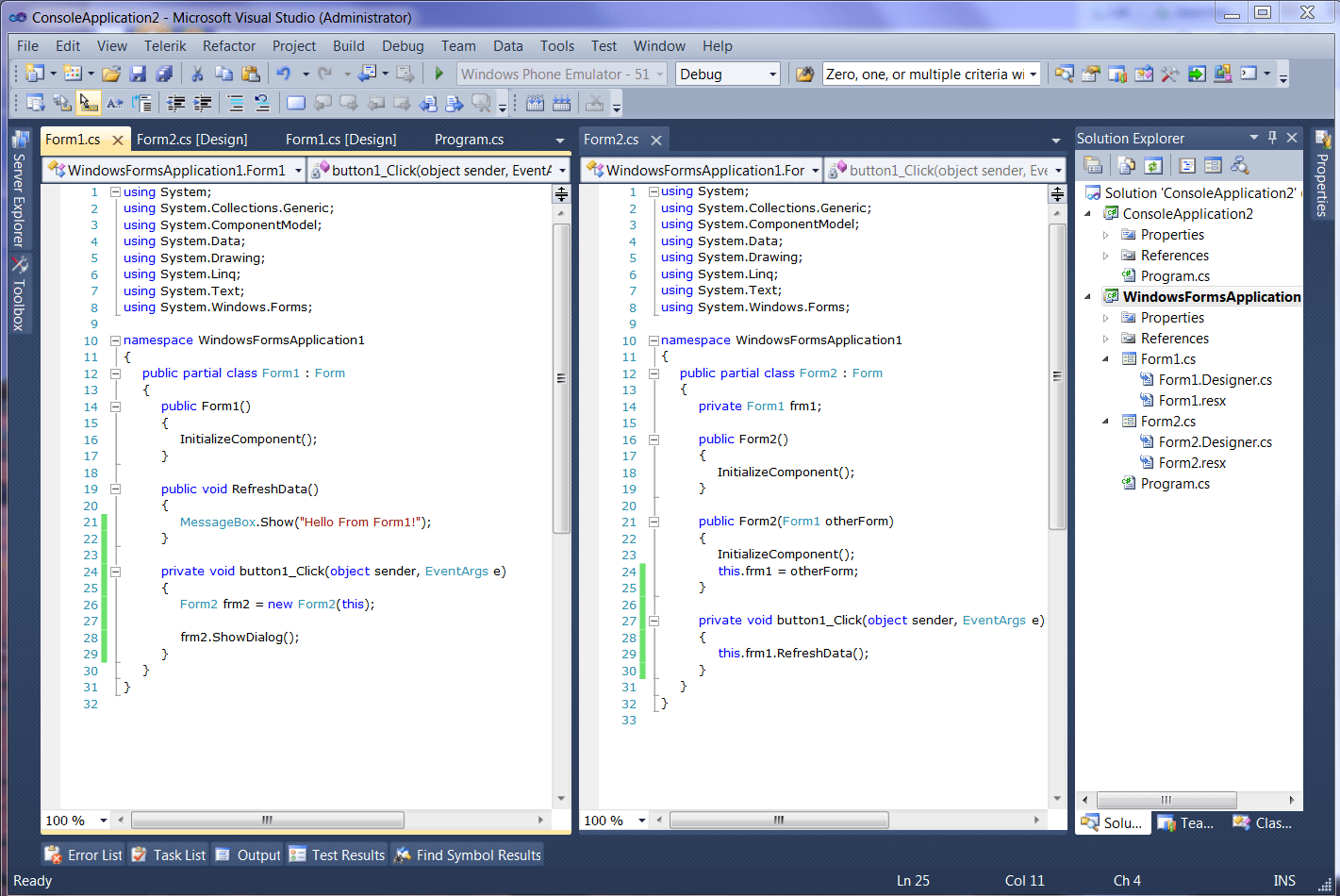This screenshot has height=896, width=1340.
Task: Open the Debug configuration dropdown
Action: [x=772, y=75]
